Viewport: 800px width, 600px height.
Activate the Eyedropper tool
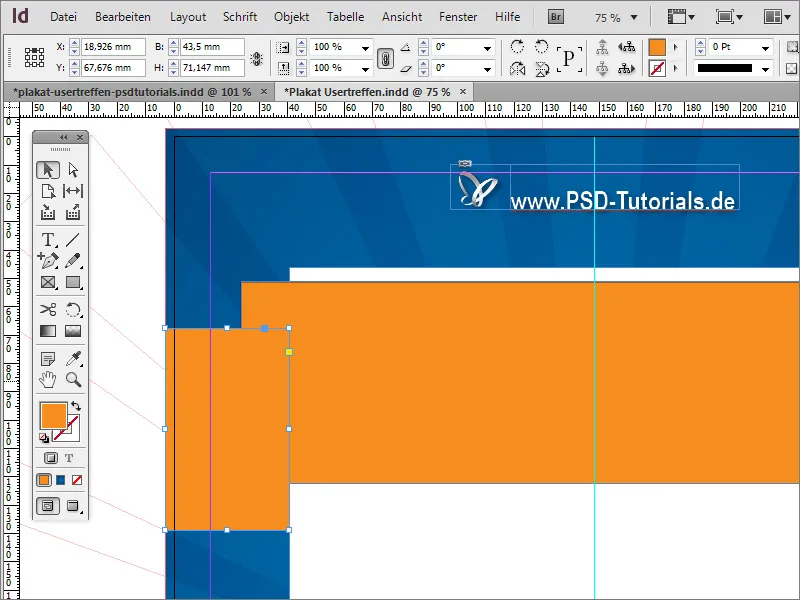coord(73,359)
